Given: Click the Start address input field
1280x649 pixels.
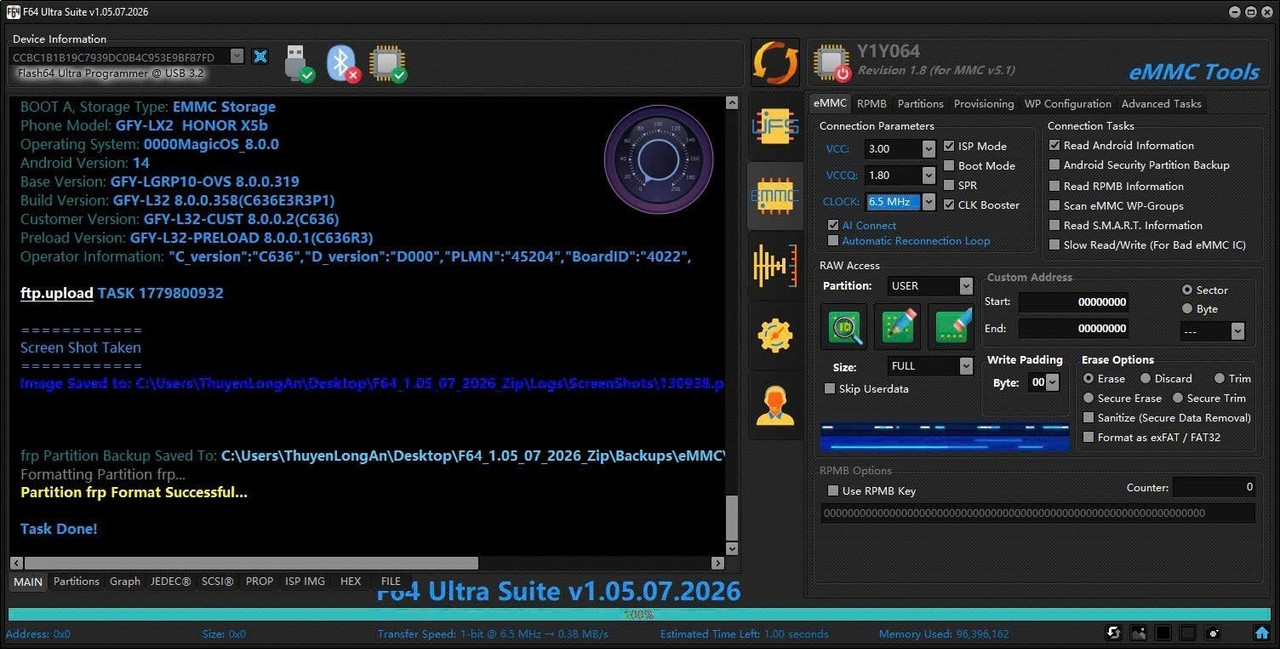Looking at the screenshot, I should (x=1075, y=302).
